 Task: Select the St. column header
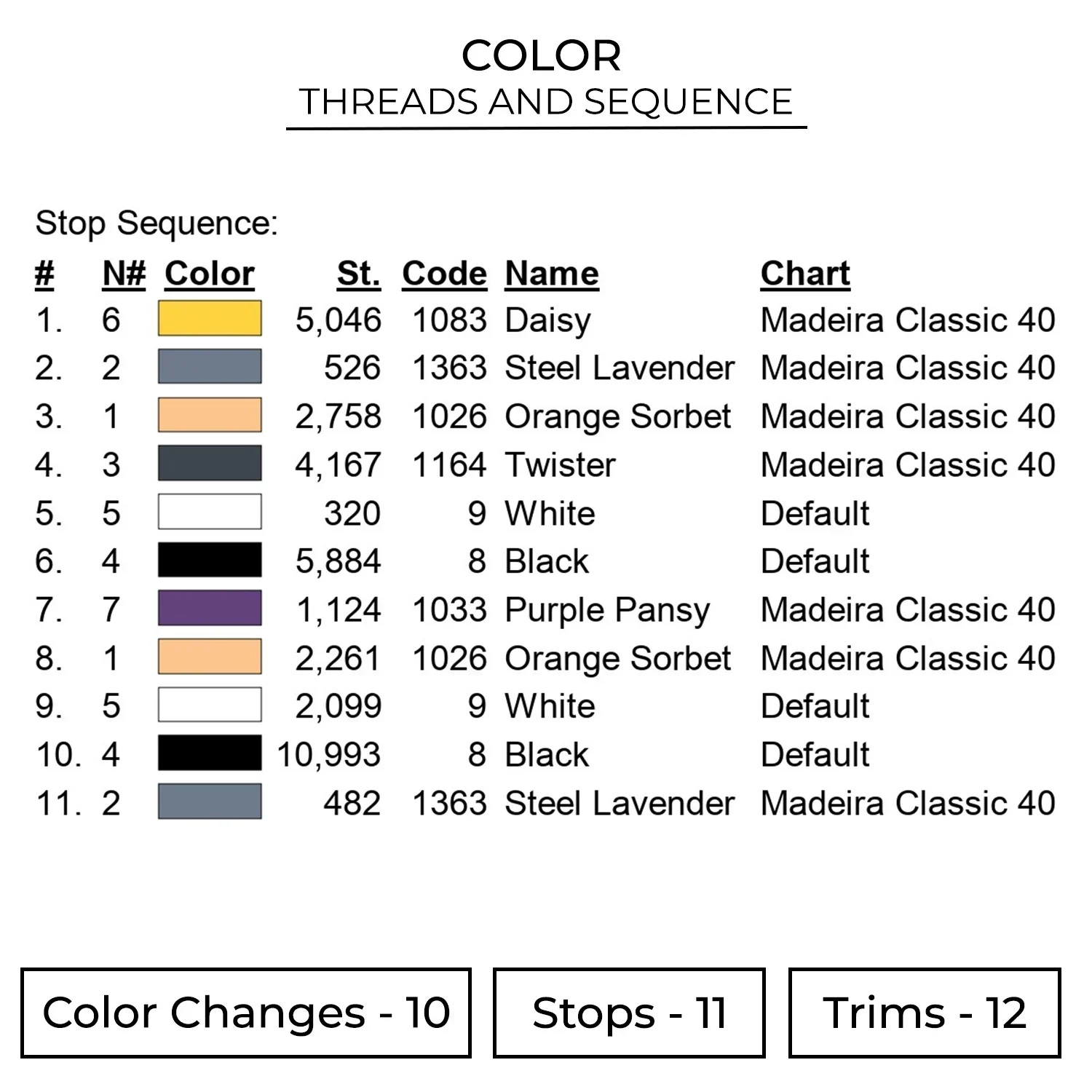358,274
